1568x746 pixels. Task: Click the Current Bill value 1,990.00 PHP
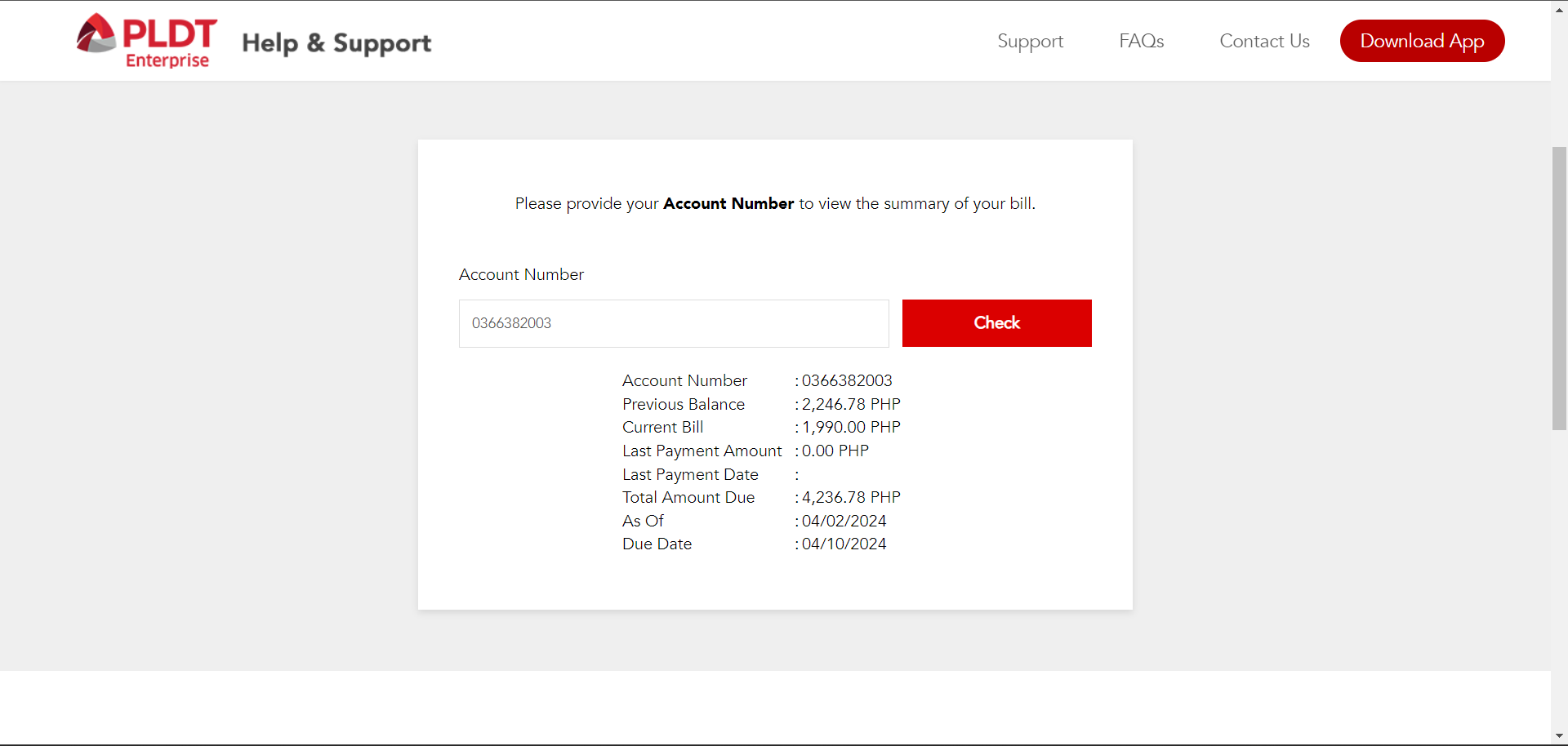tap(851, 427)
